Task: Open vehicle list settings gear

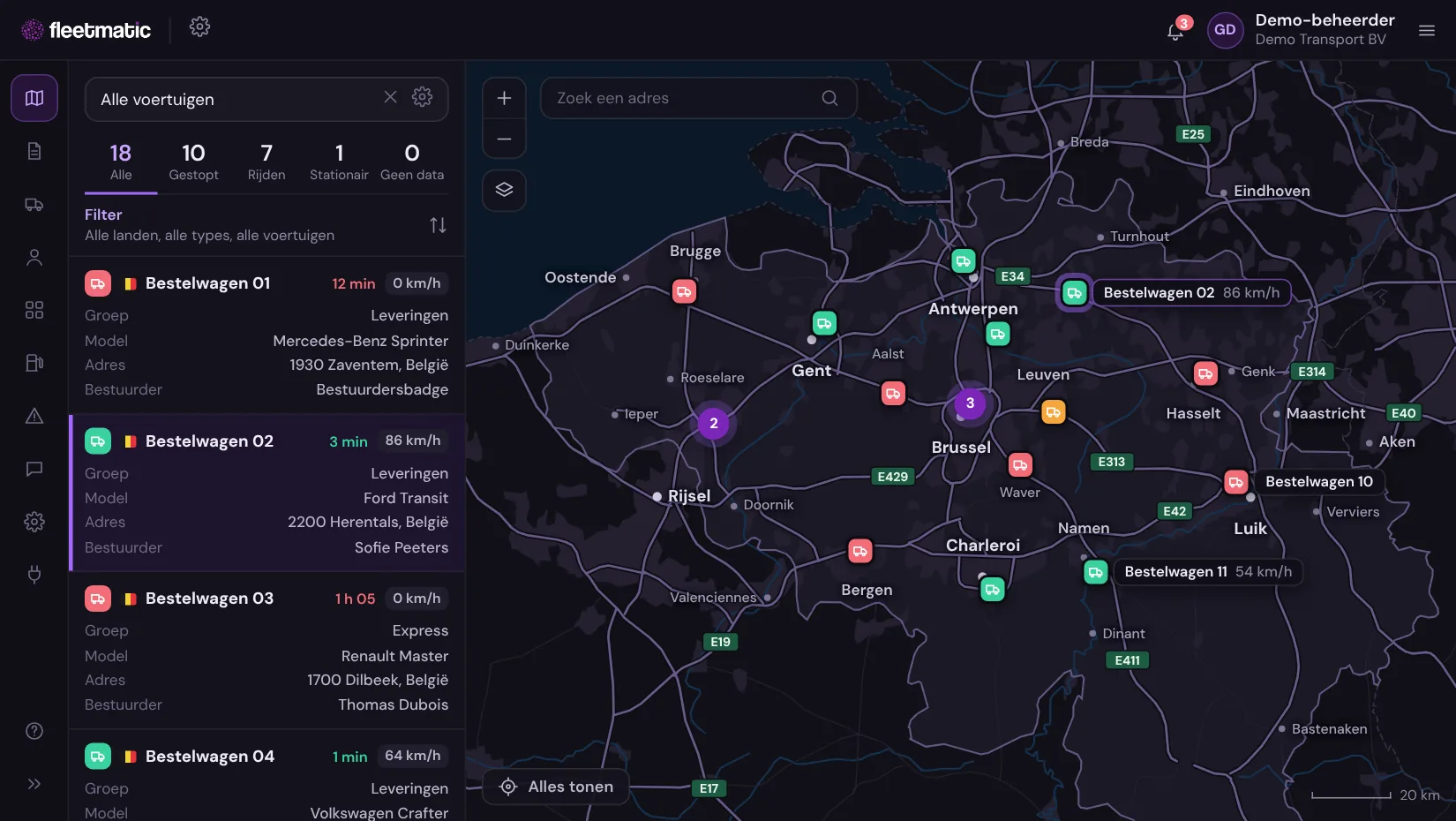Action: tap(423, 97)
